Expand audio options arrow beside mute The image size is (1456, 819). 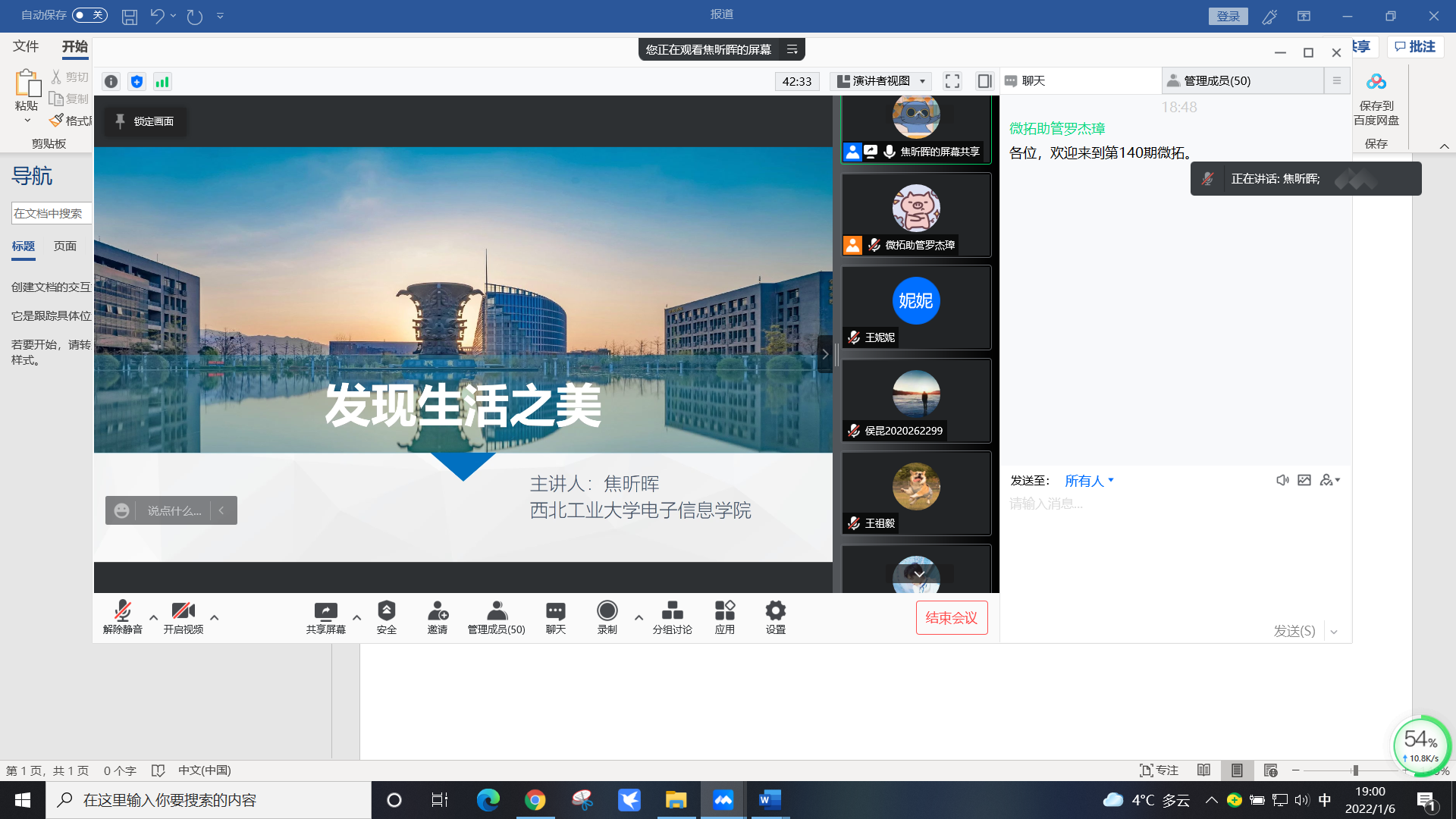point(154,617)
